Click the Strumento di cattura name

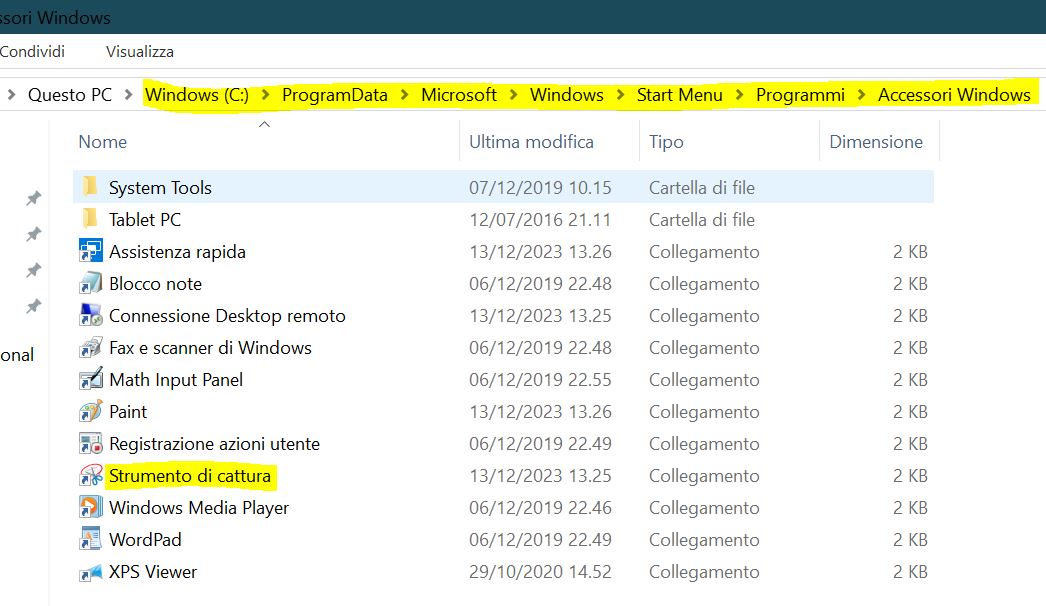(x=190, y=476)
